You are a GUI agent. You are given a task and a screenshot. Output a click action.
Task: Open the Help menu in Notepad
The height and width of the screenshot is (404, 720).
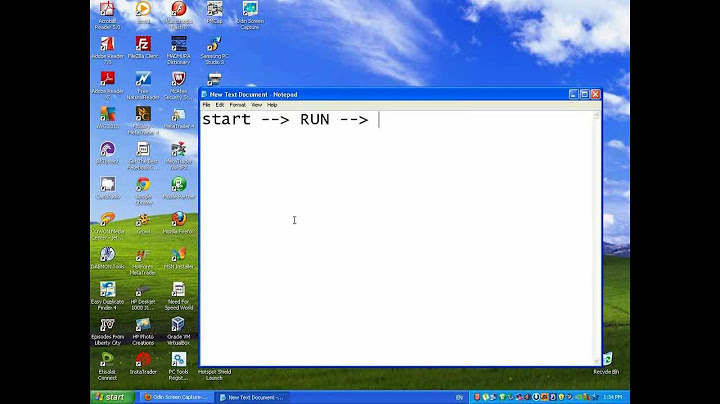point(272,105)
